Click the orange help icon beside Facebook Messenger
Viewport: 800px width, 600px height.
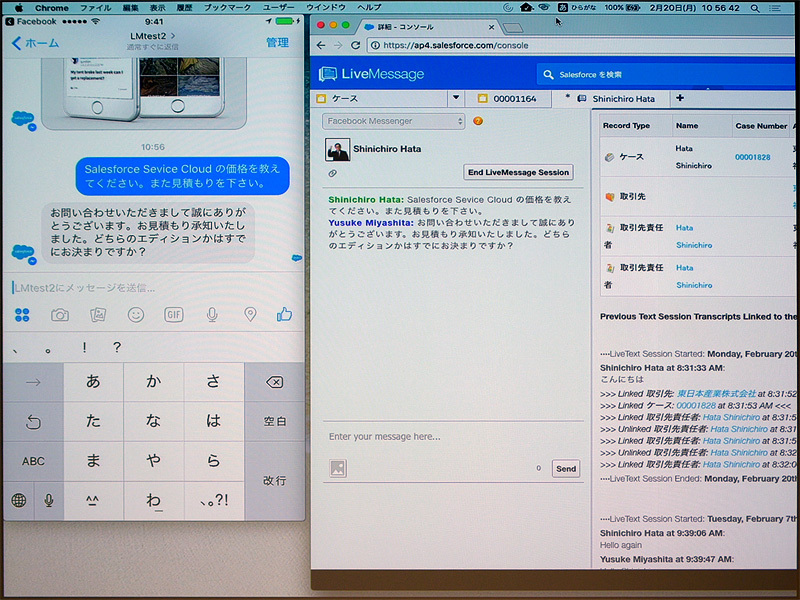pos(478,121)
